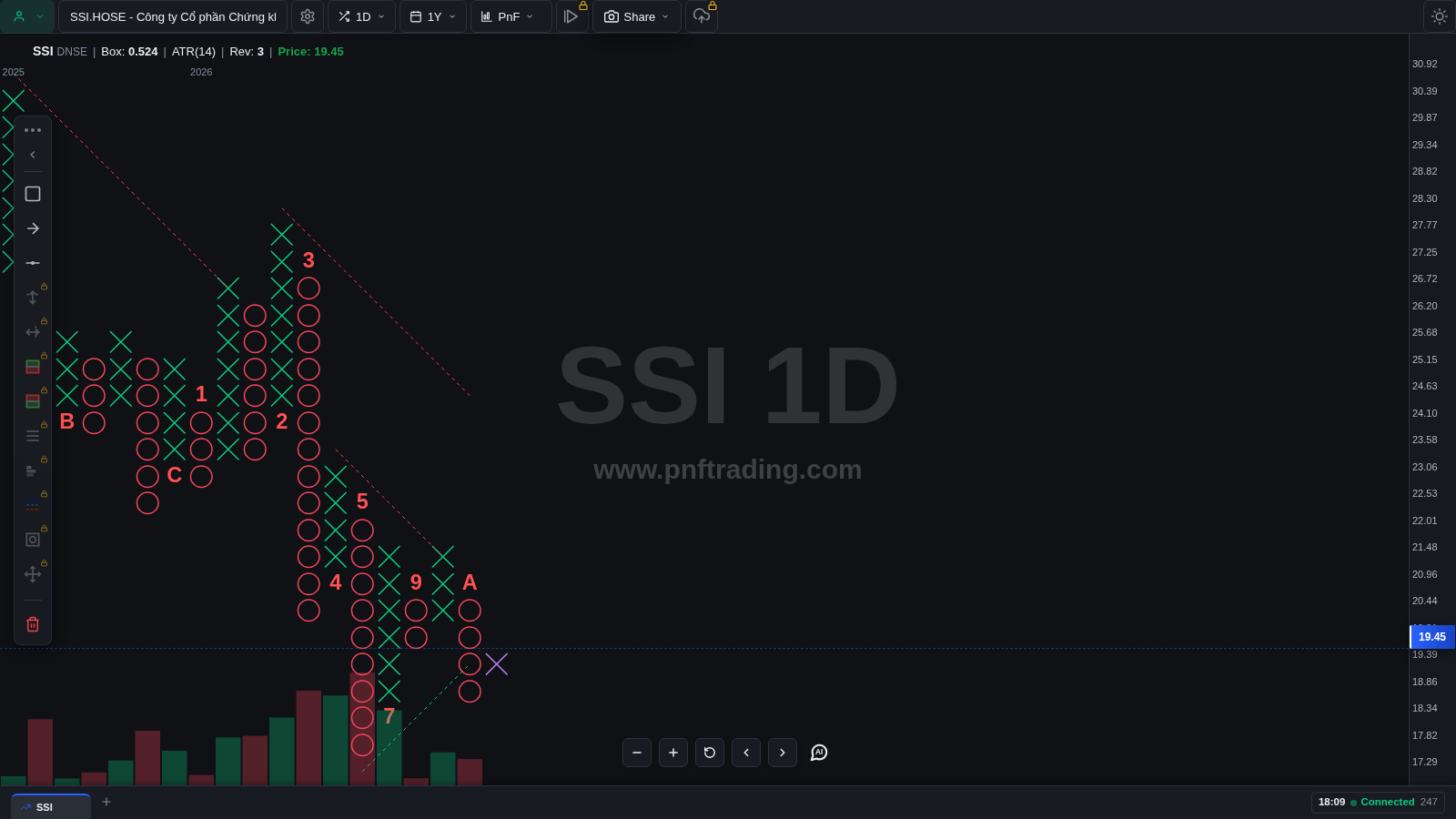Select the locked horizontal lines tool
The width and height of the screenshot is (1456, 819).
coord(33,436)
